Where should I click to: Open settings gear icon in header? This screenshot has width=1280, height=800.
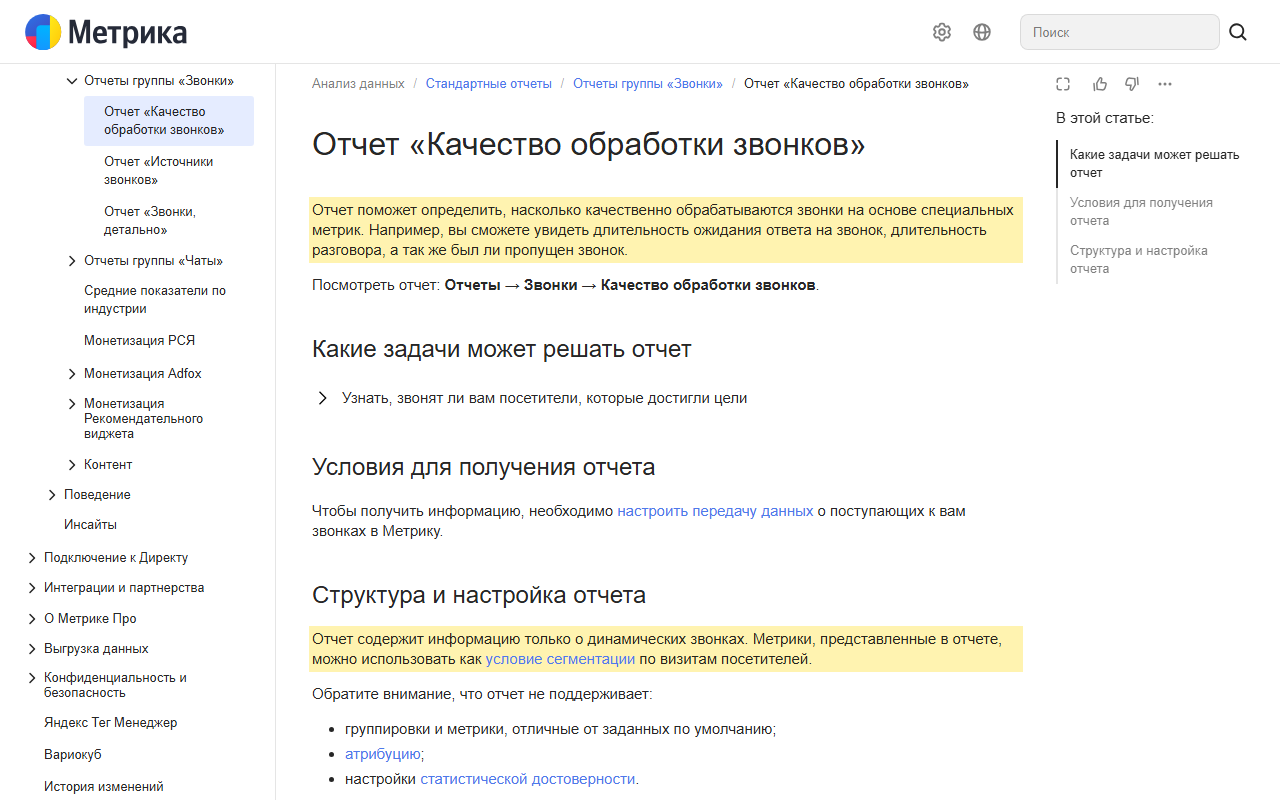point(942,32)
